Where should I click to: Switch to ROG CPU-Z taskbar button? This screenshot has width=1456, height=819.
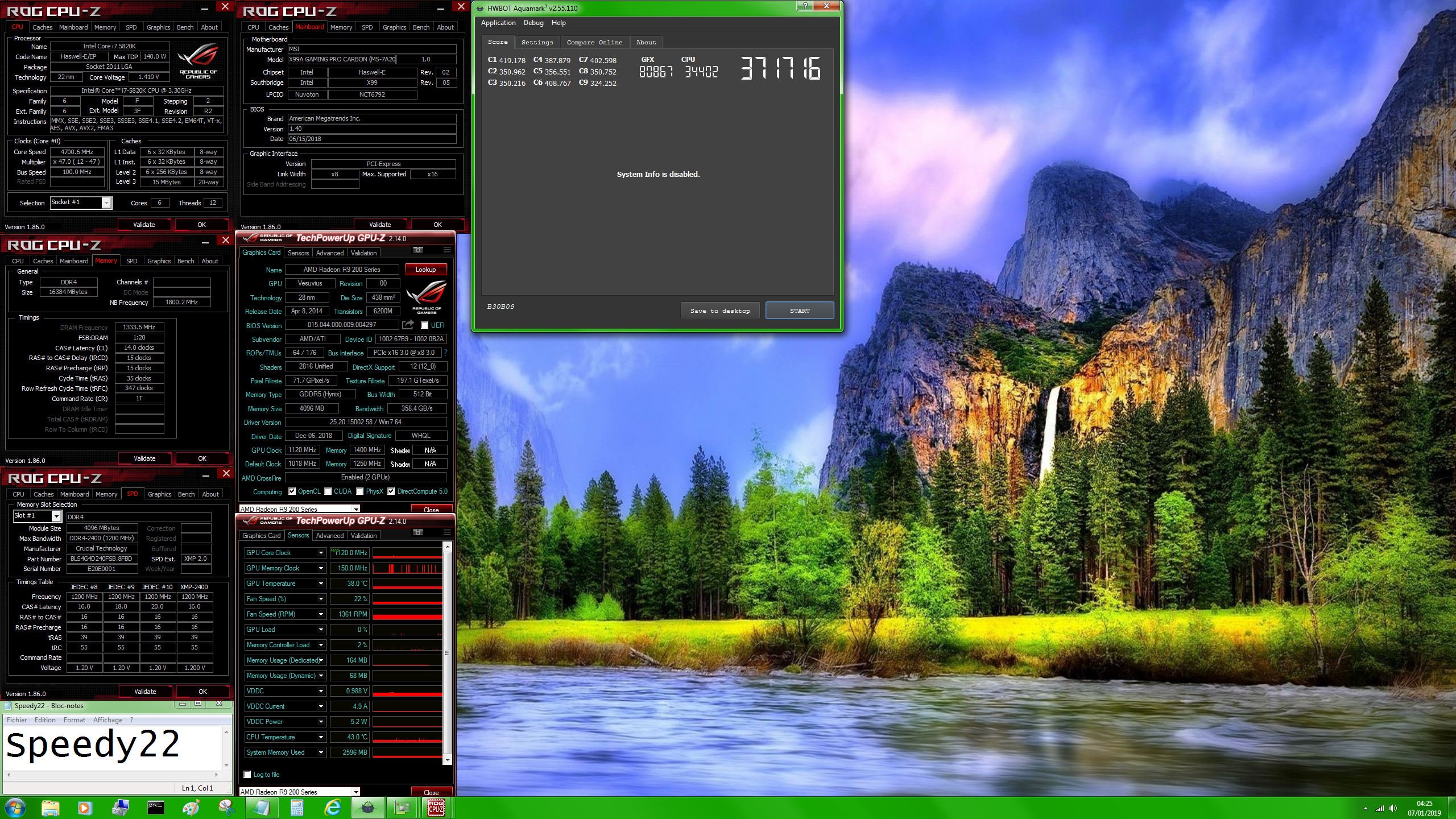point(436,808)
